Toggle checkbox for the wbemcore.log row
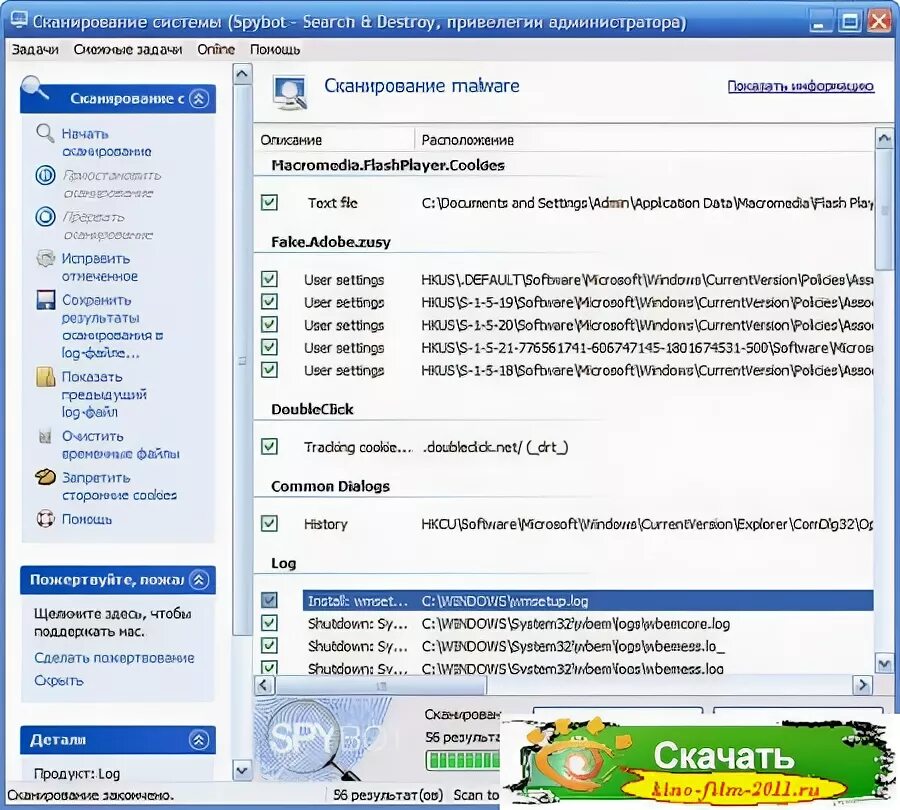900x810 pixels. [269, 623]
